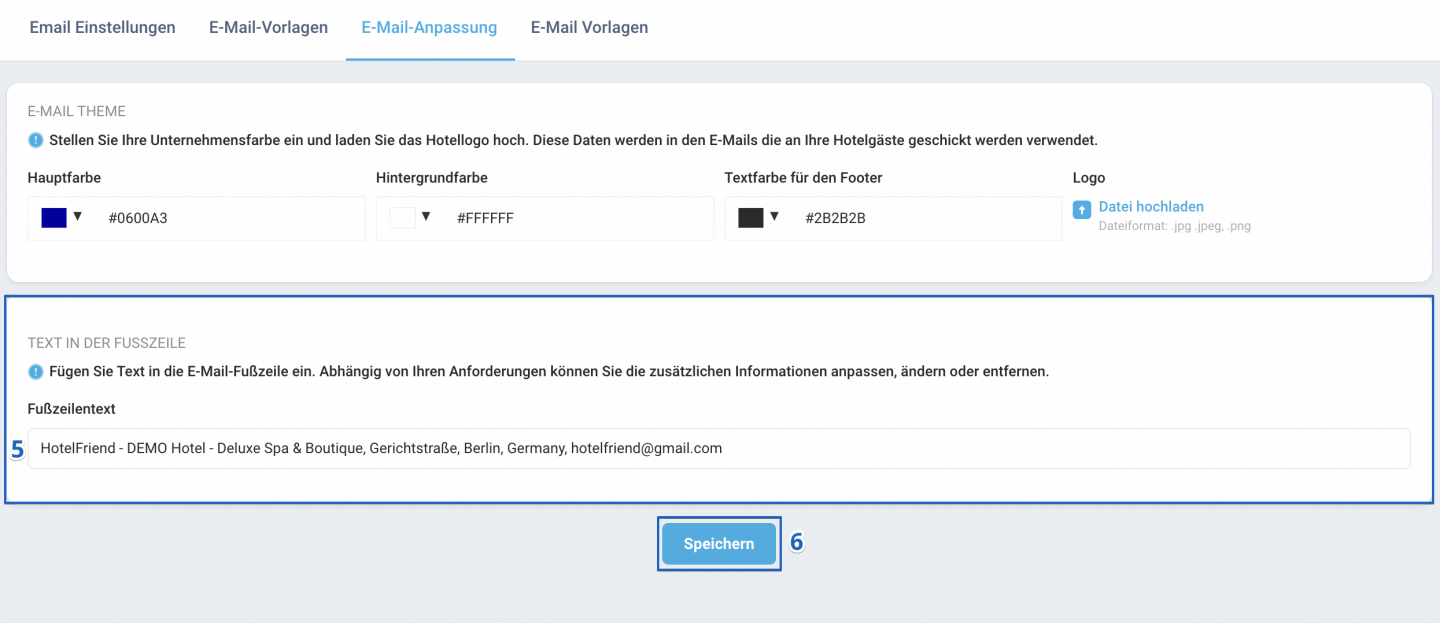Click the Hauptfarbe label
This screenshot has width=1440, height=623.
point(65,178)
